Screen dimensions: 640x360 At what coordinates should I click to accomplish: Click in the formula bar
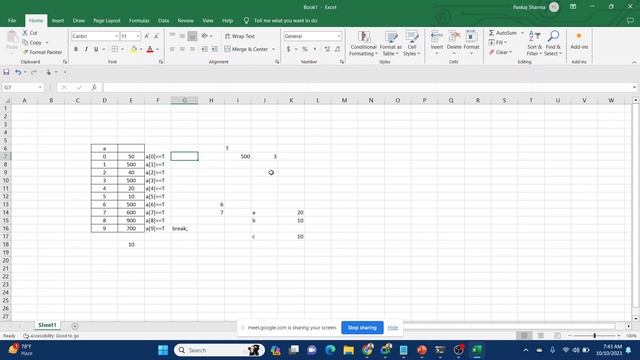[x=367, y=87]
